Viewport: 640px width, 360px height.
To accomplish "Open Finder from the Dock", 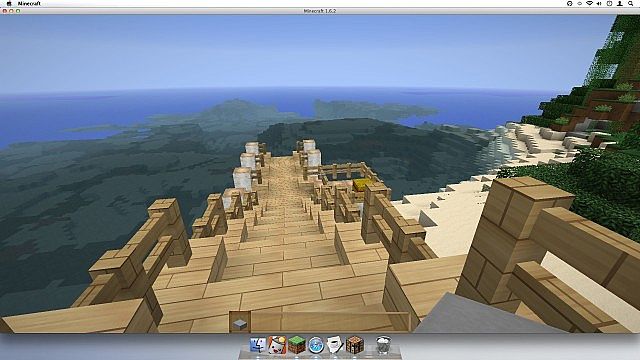I will (258, 345).
